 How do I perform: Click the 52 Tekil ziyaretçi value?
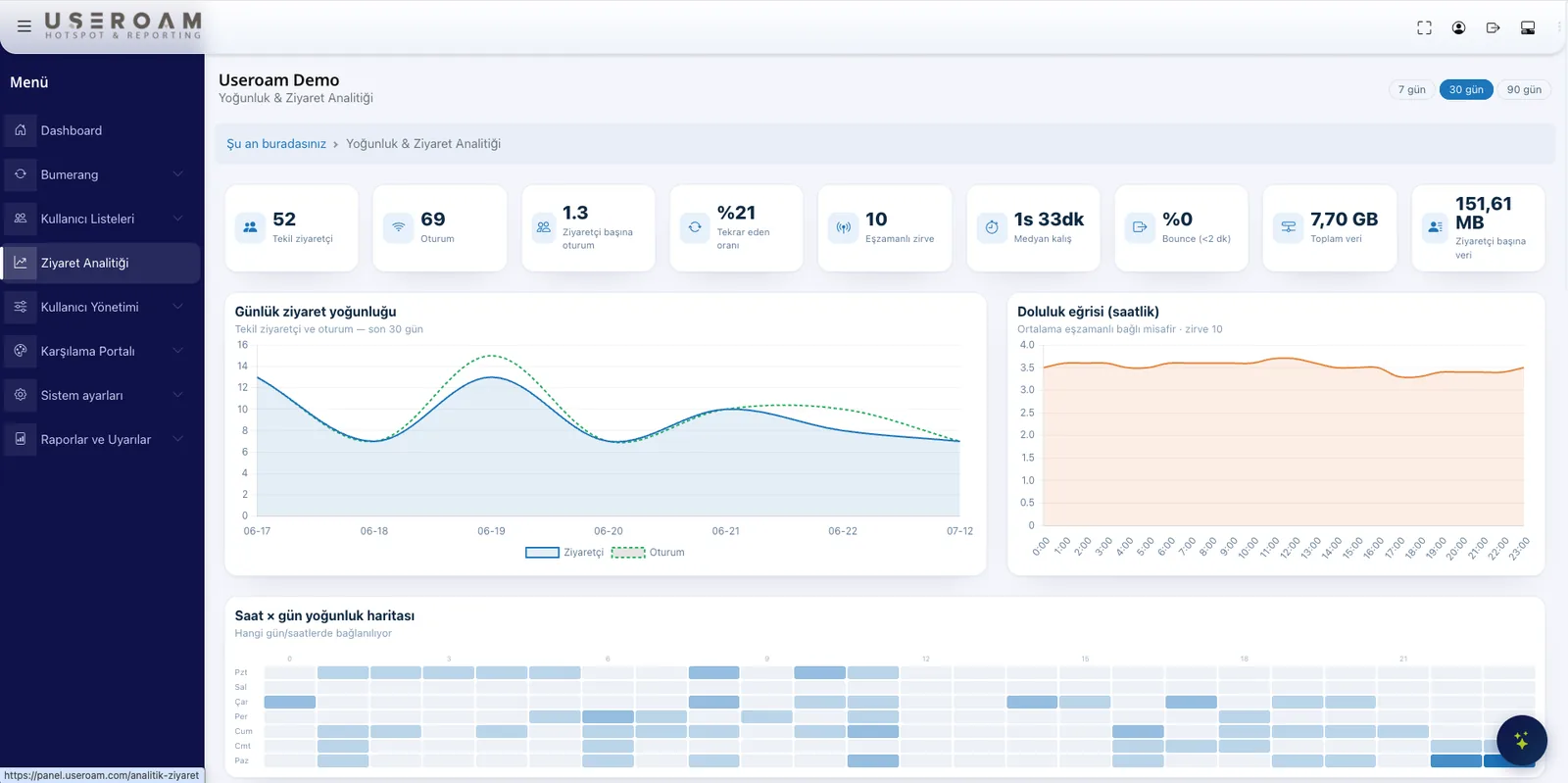[284, 220]
